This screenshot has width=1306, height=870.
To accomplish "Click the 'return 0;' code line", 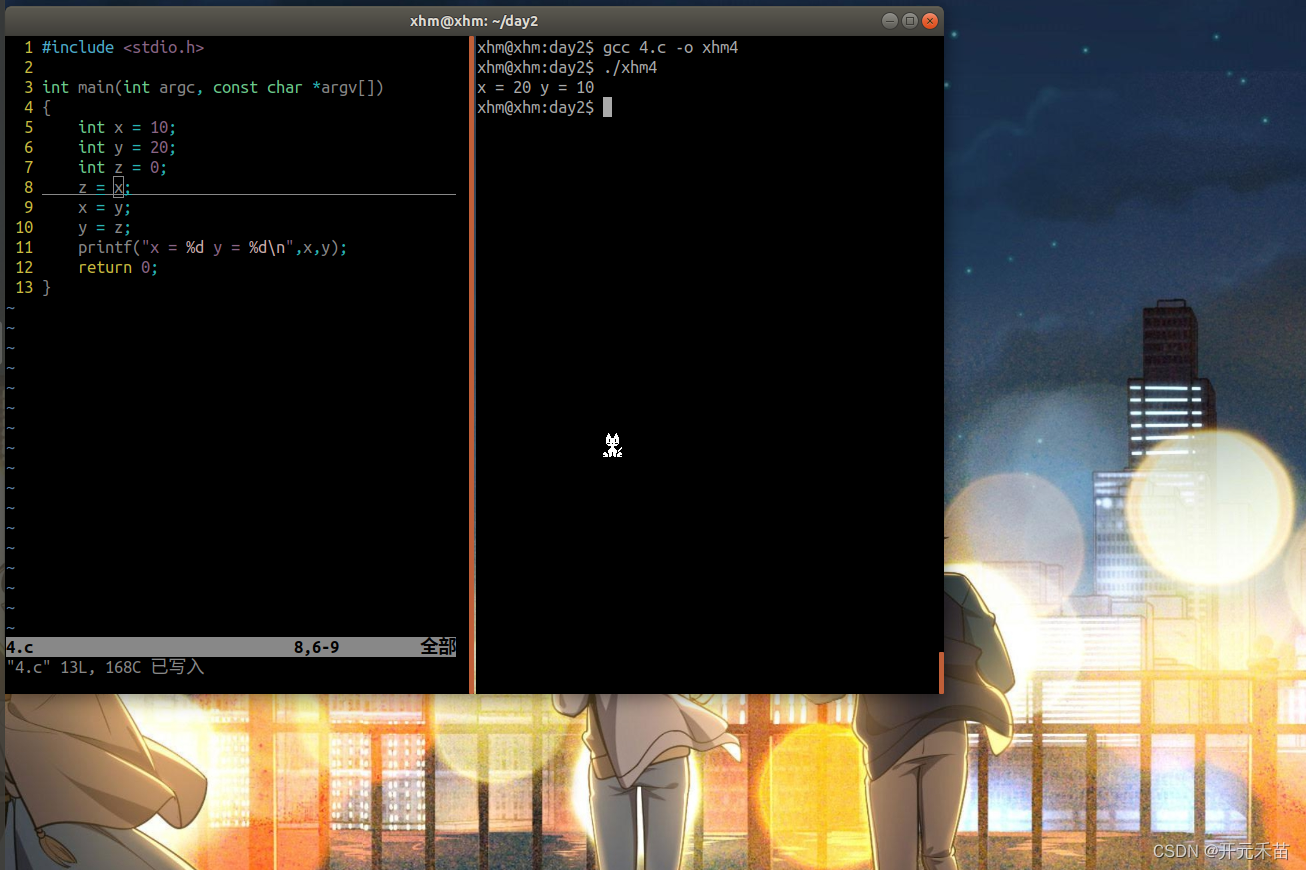I will pos(118,267).
